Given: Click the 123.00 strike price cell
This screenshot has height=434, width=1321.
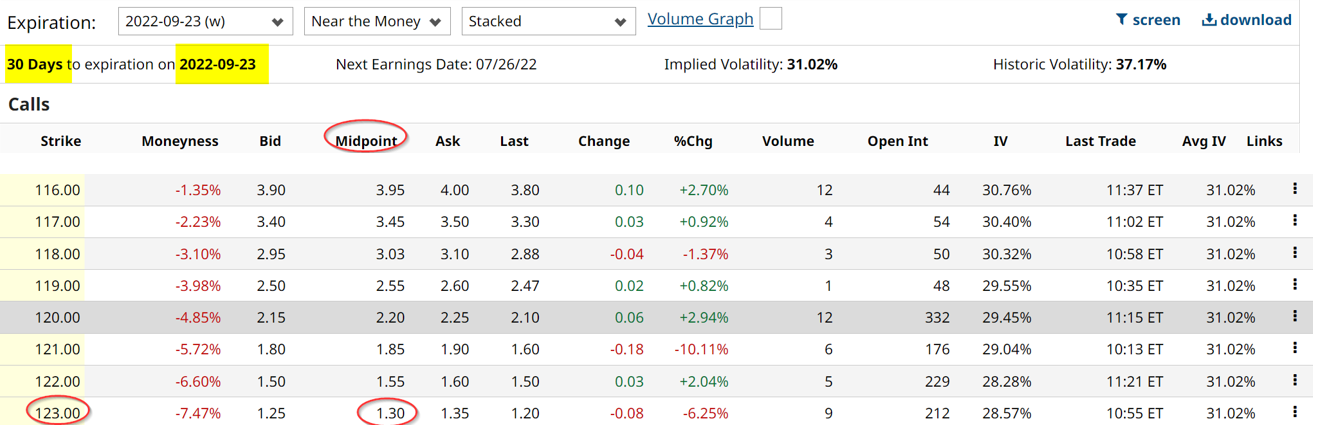Looking at the screenshot, I should [59, 413].
